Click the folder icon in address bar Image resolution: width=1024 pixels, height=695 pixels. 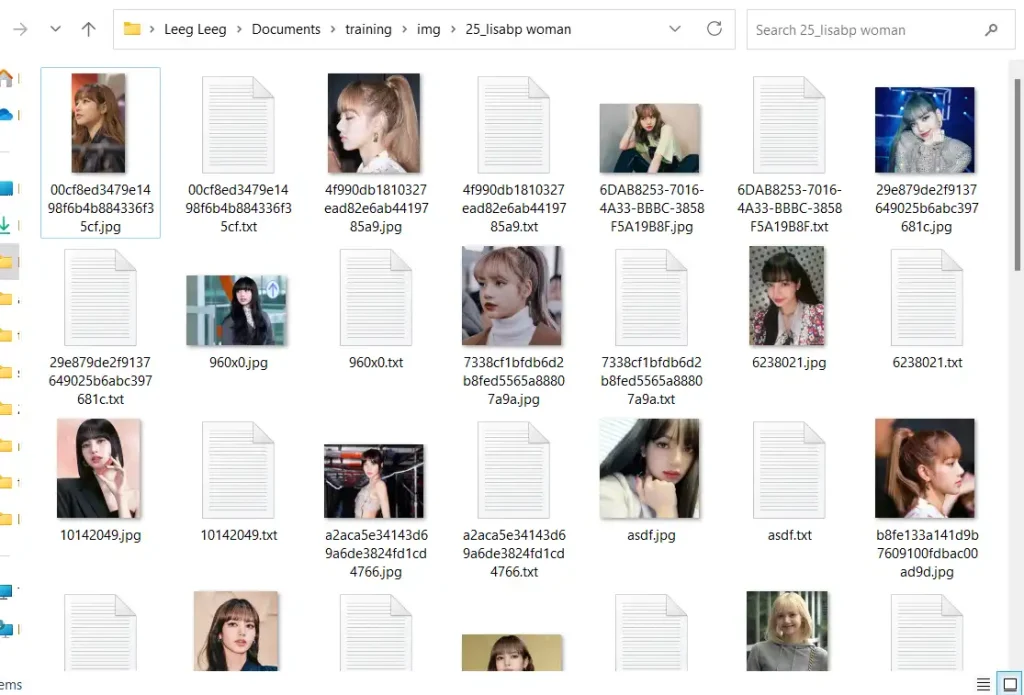[x=132, y=29]
